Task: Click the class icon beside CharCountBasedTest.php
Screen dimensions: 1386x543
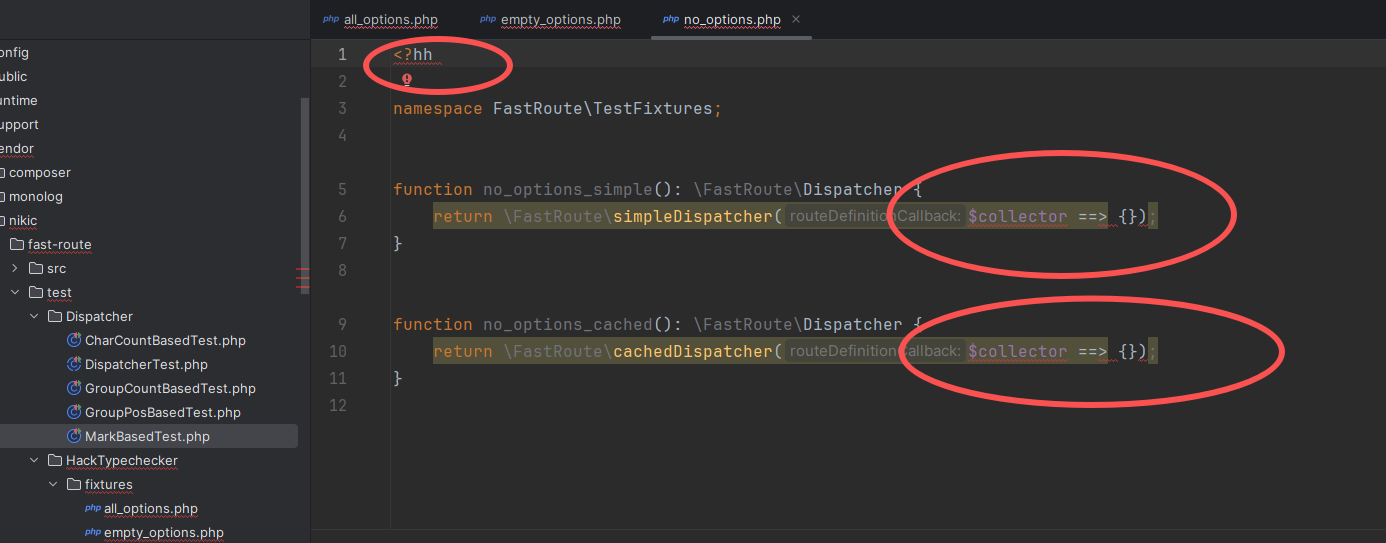Action: pos(74,341)
